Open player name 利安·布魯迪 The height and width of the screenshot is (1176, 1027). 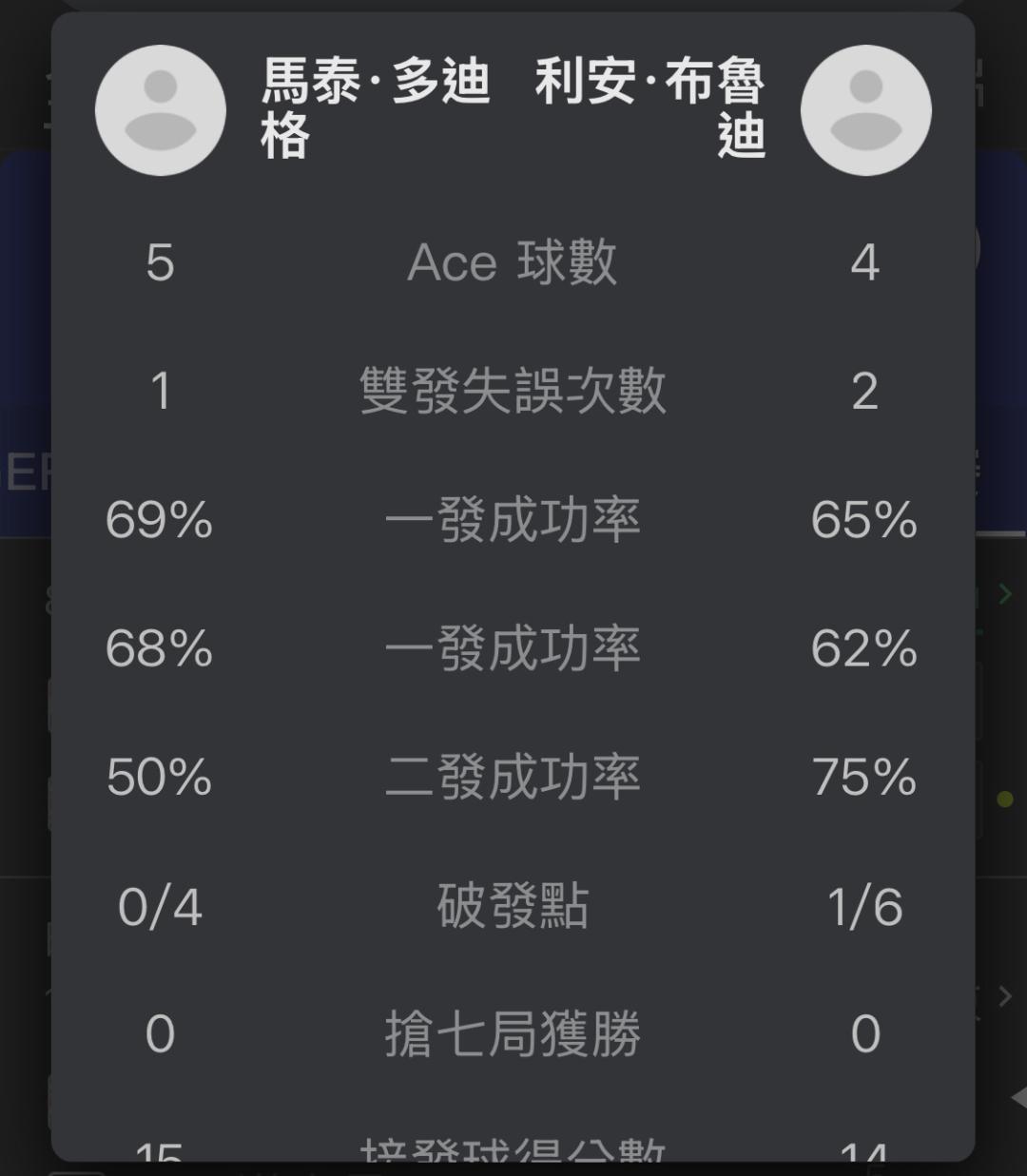point(650,107)
